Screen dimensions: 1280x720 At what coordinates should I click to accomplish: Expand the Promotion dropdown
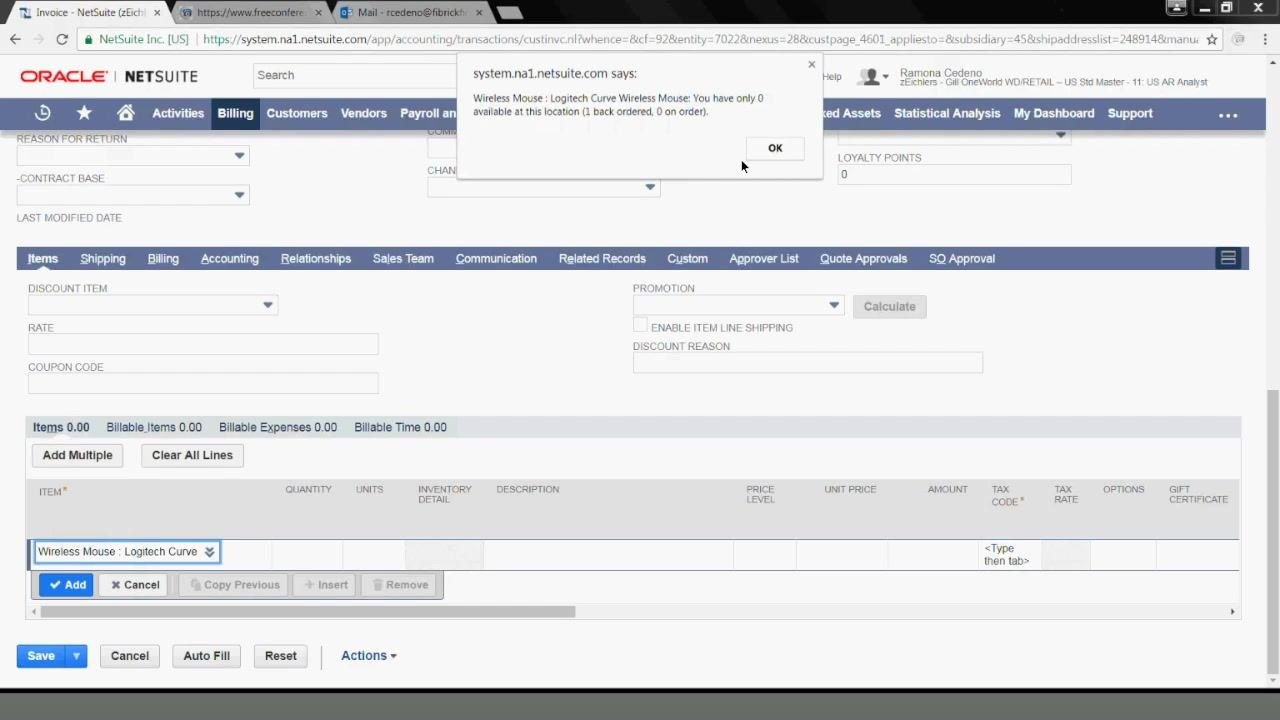click(x=833, y=305)
